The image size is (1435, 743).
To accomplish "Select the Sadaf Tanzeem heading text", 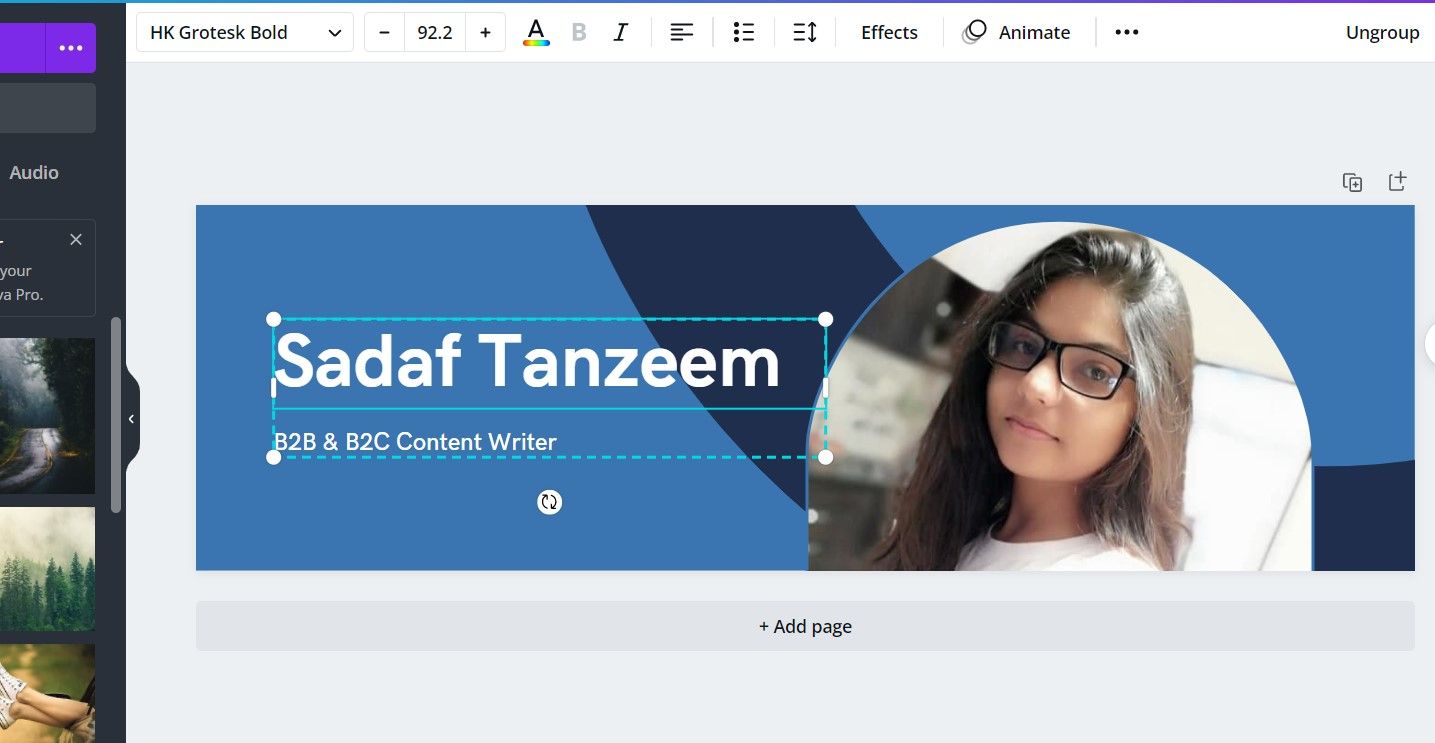I will pyautogui.click(x=527, y=362).
